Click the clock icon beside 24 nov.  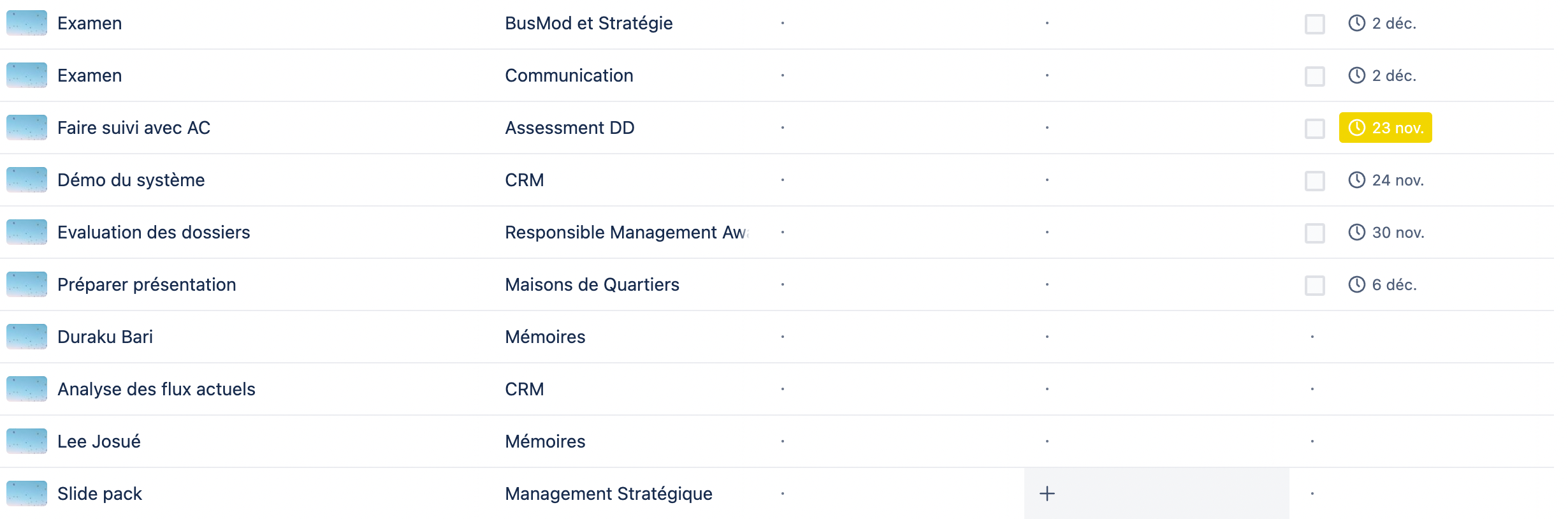click(1357, 180)
